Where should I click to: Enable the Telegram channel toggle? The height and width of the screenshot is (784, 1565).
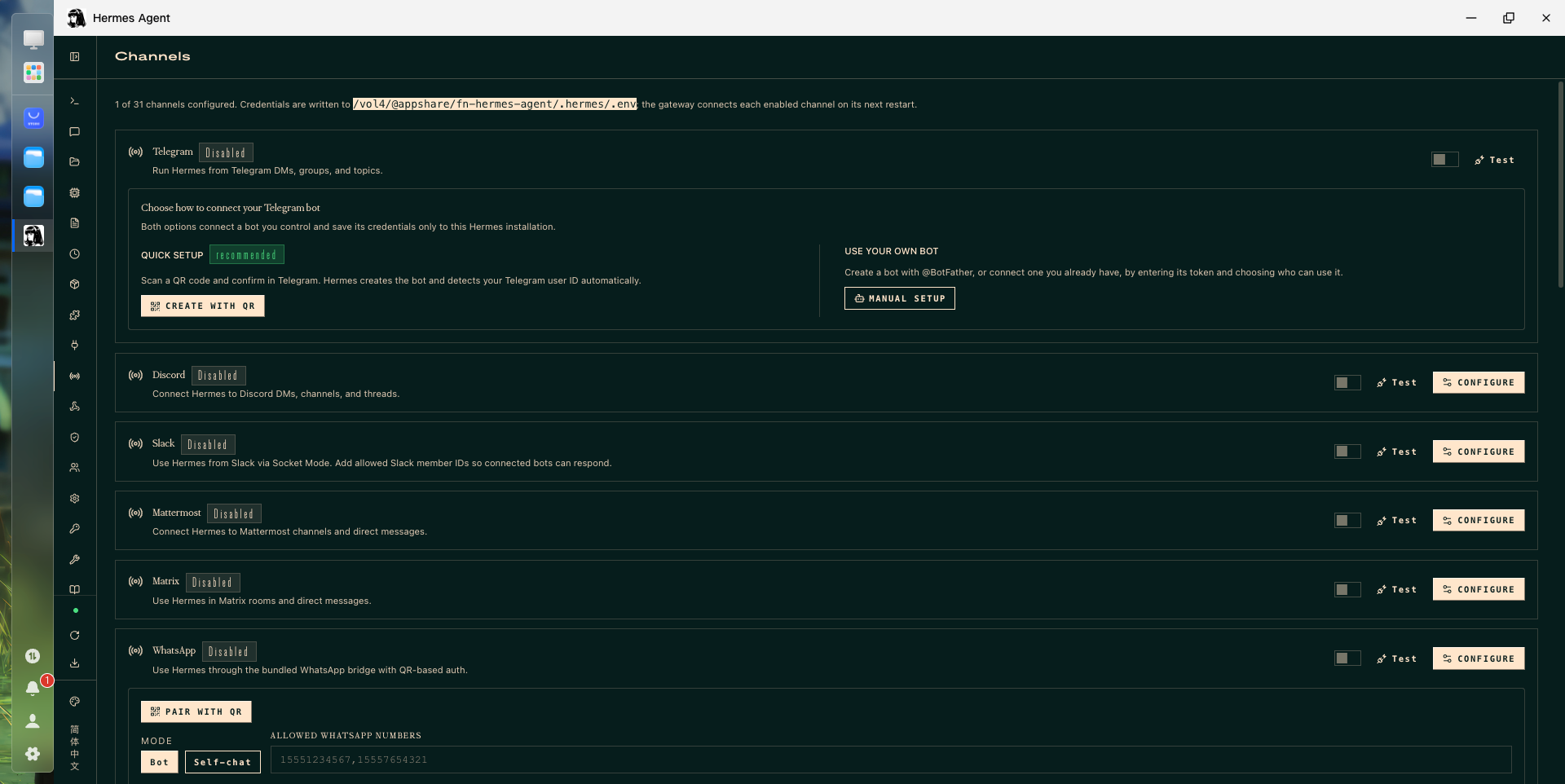[1444, 160]
